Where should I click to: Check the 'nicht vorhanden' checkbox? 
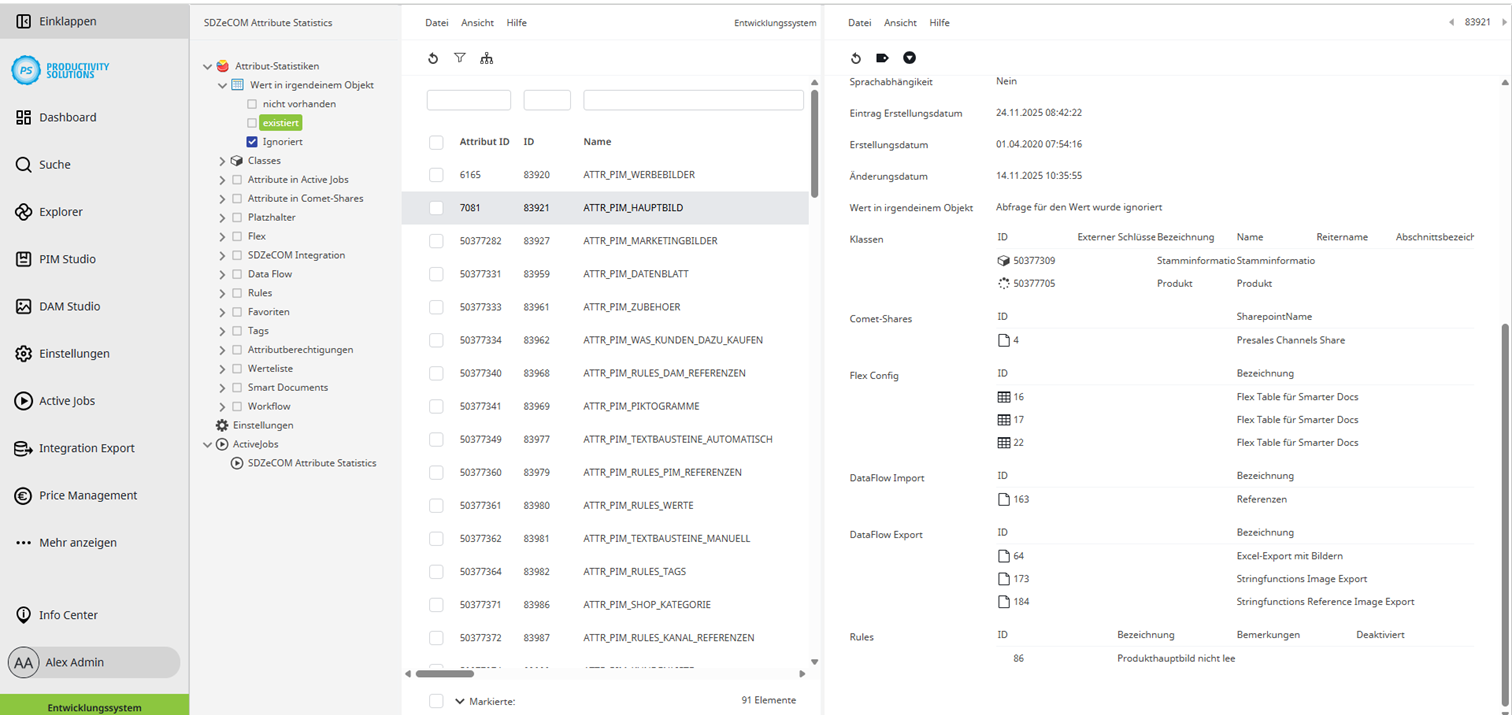pos(254,103)
